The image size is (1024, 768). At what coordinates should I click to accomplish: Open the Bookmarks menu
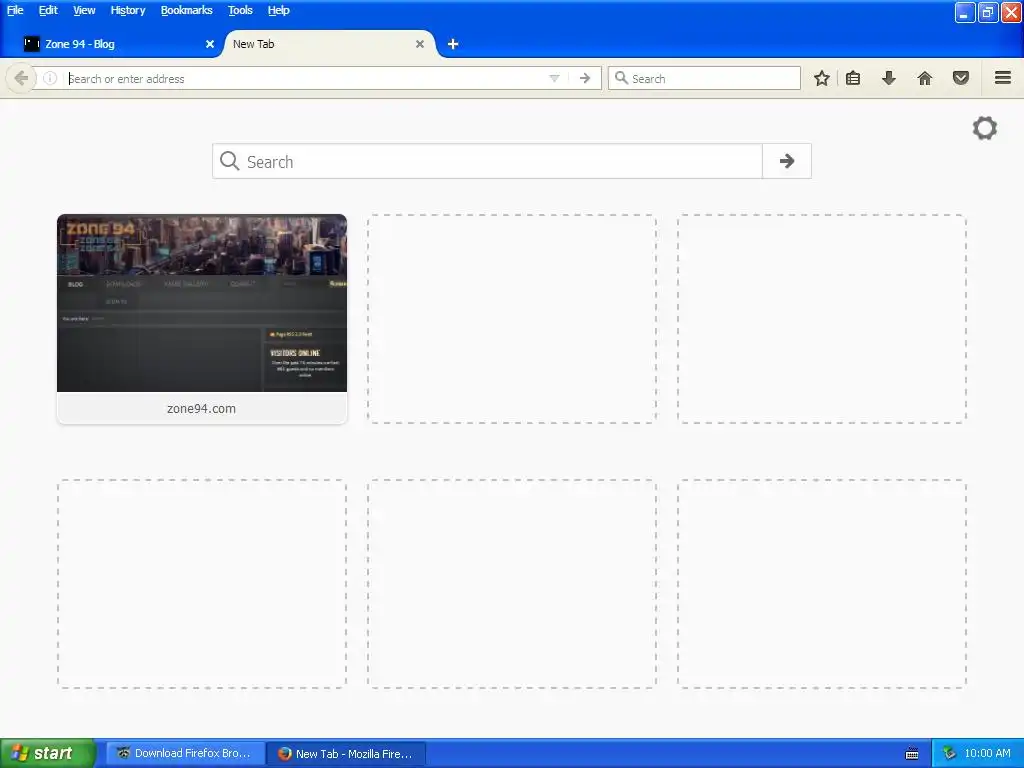(186, 10)
